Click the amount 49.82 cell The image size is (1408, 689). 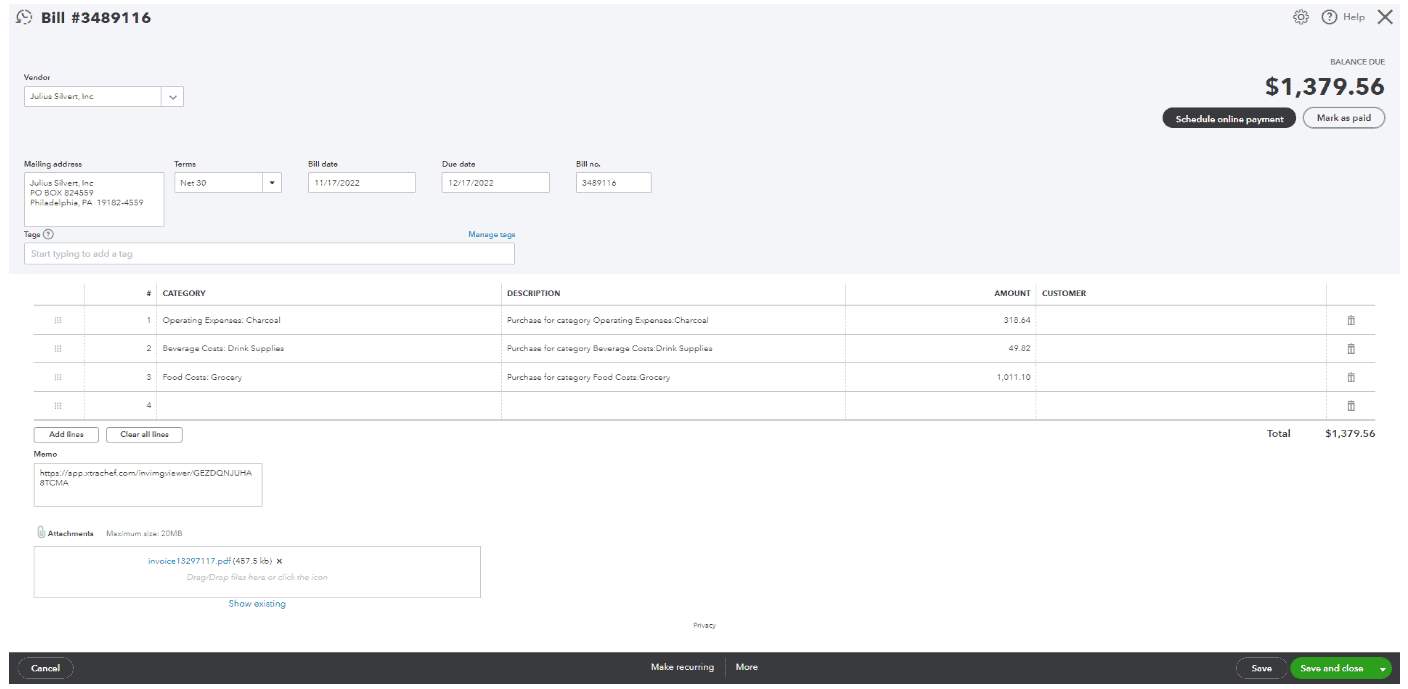(940, 348)
